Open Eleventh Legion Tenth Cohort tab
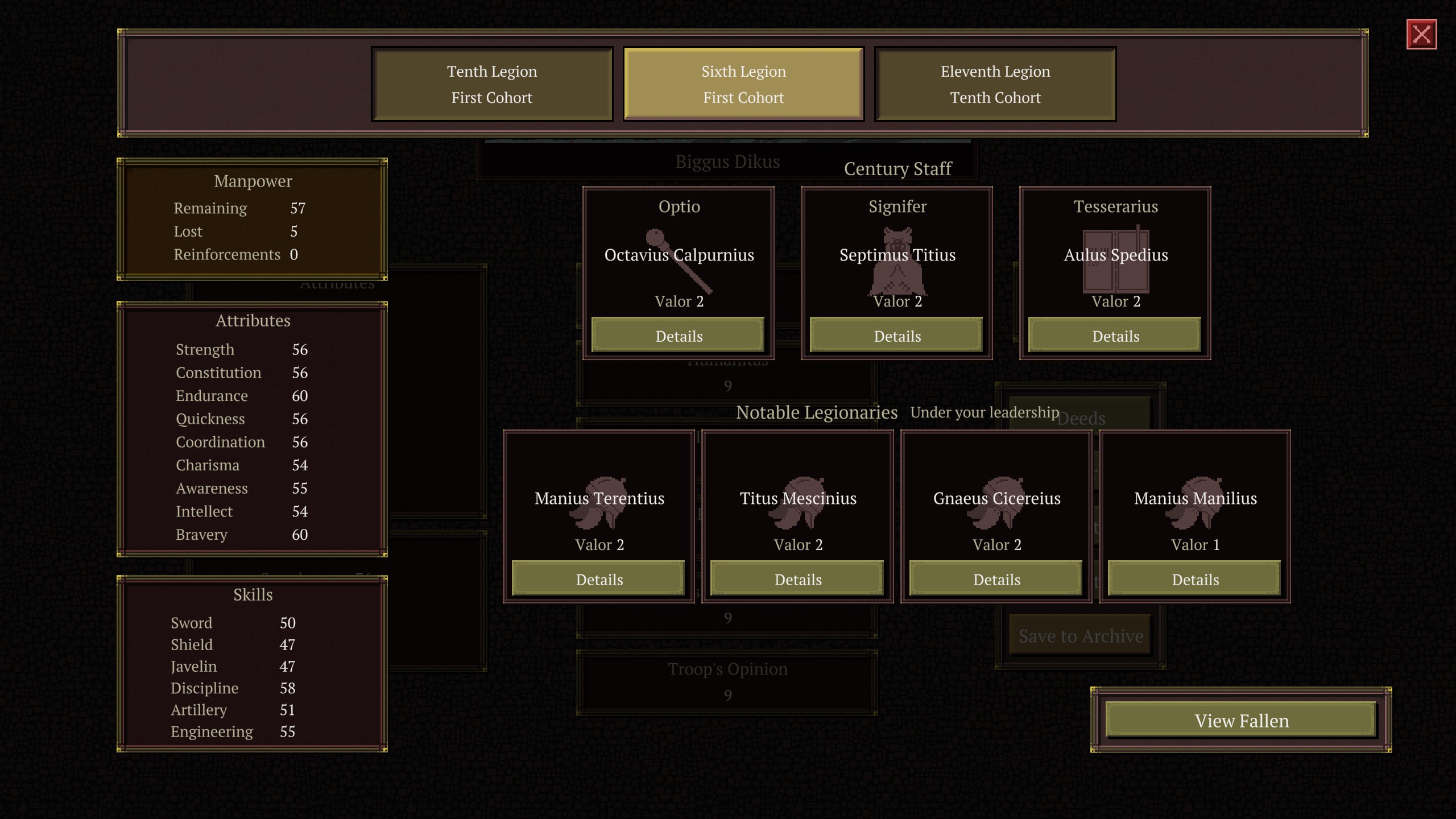 [x=995, y=84]
